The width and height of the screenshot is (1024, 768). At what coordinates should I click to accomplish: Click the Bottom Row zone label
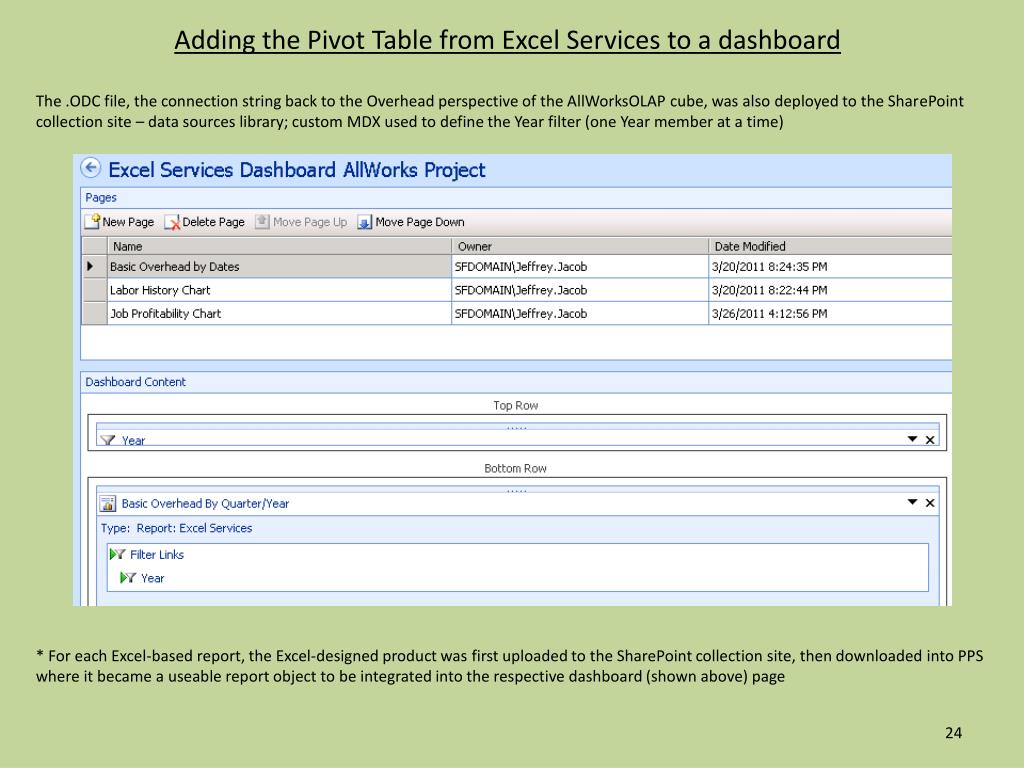[x=515, y=468]
